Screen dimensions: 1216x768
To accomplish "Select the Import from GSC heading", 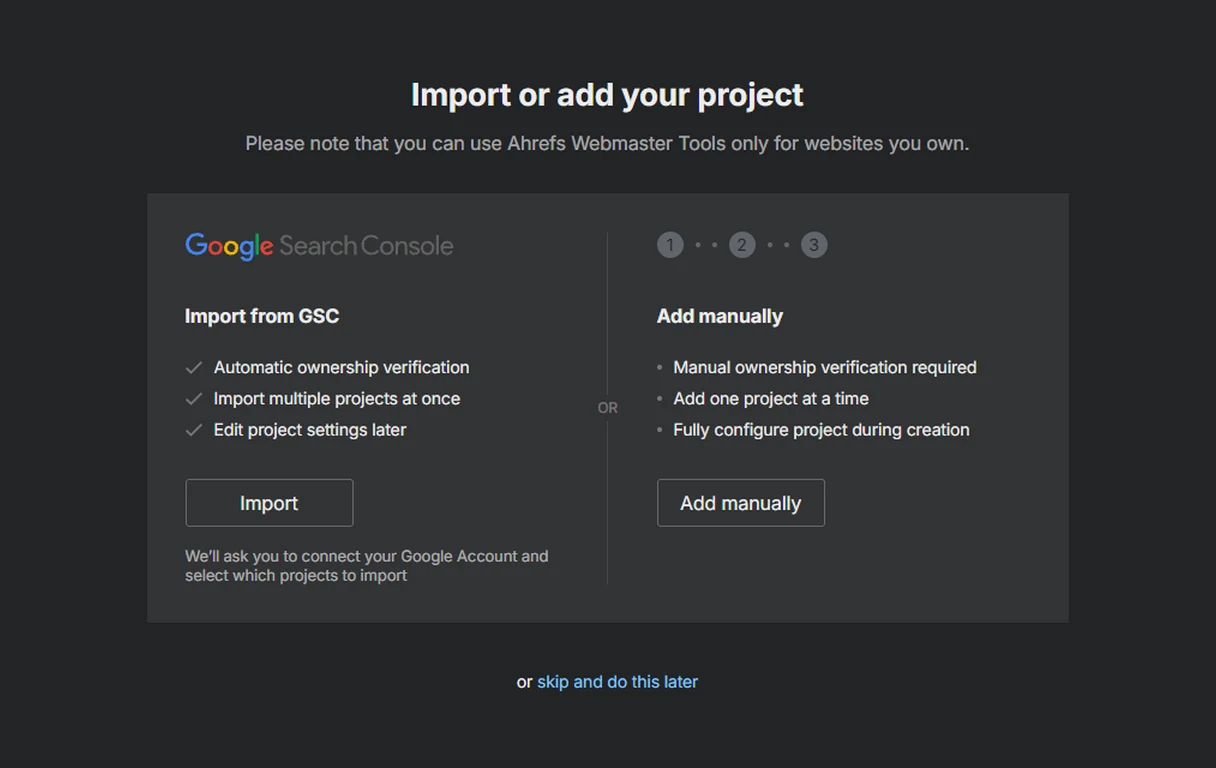I will (262, 316).
